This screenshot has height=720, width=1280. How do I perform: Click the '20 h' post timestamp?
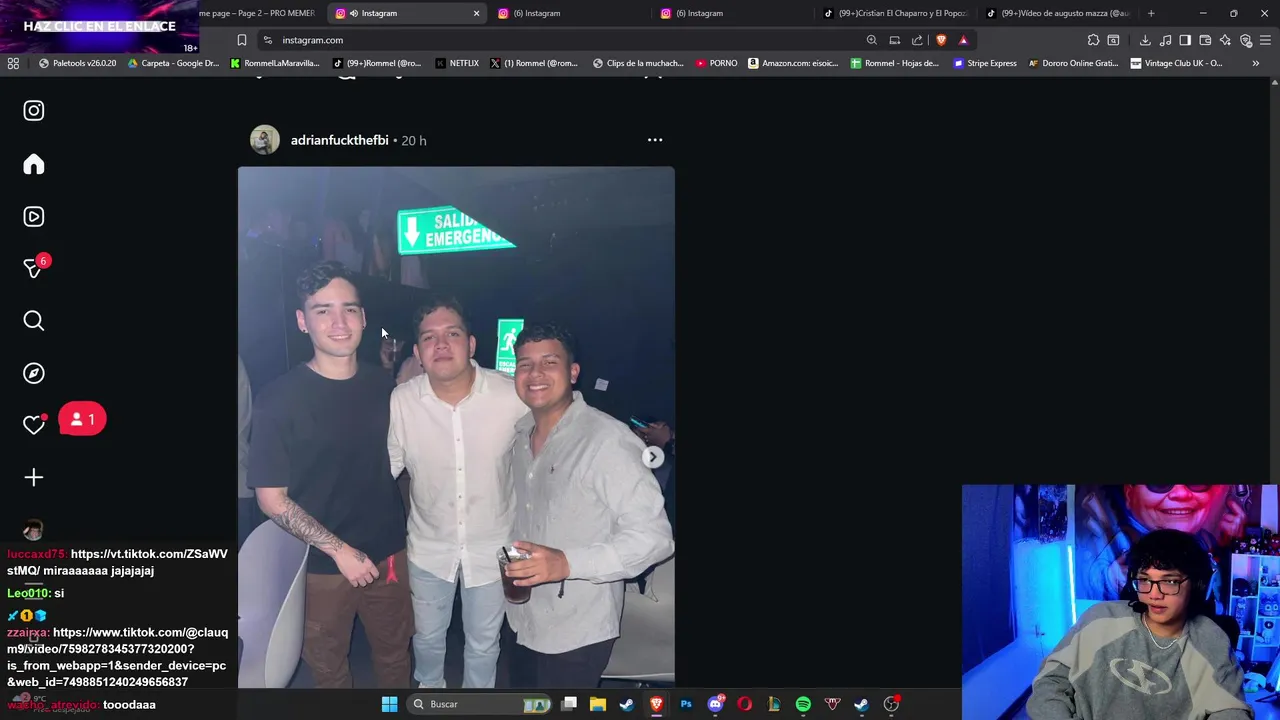(x=414, y=141)
